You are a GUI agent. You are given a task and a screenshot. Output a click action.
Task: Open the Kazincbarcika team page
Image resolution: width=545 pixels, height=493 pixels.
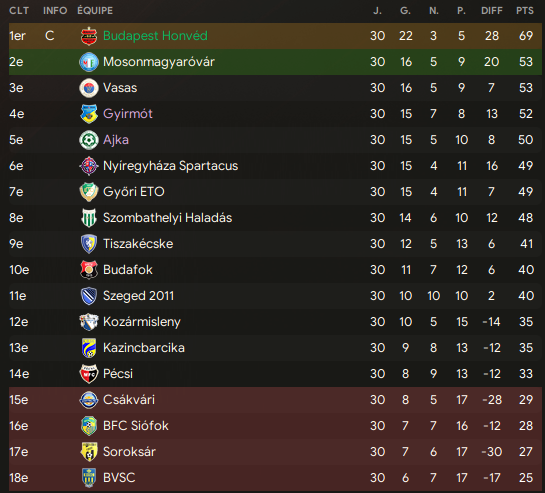click(x=144, y=348)
